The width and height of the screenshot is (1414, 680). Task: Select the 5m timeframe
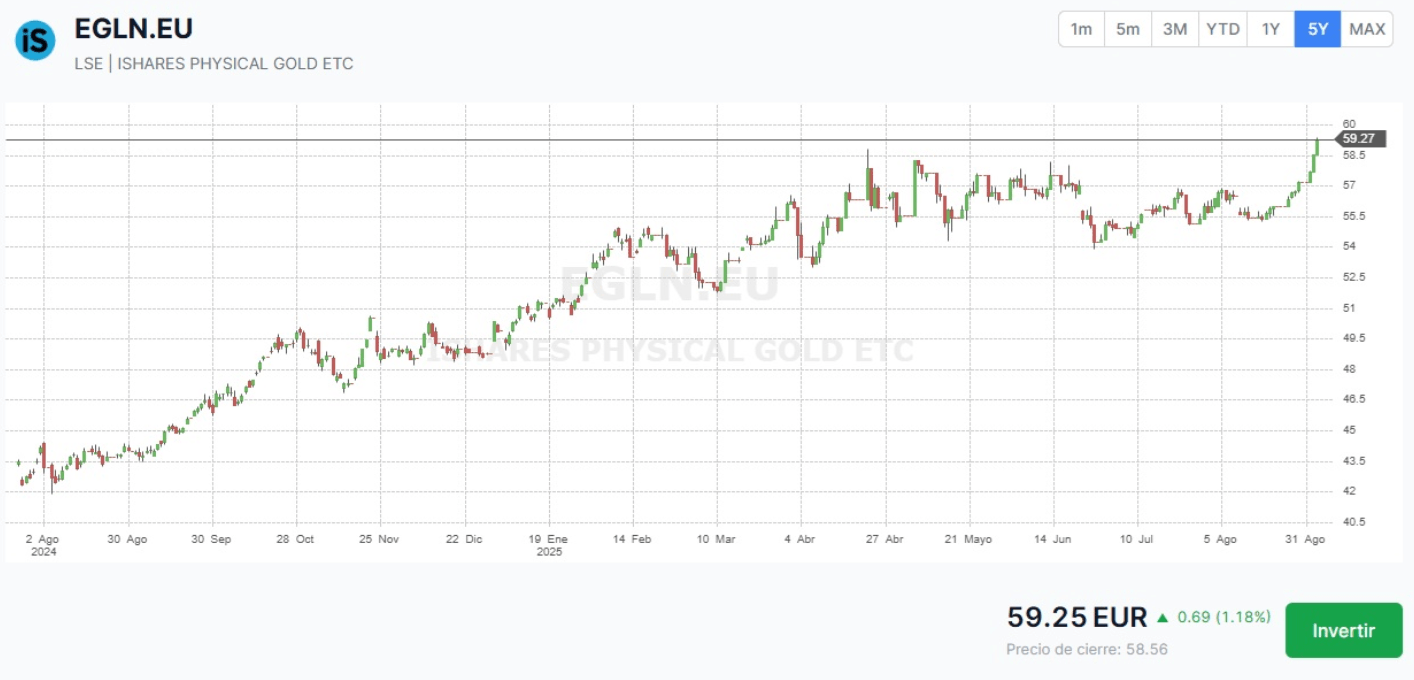pos(1128,29)
